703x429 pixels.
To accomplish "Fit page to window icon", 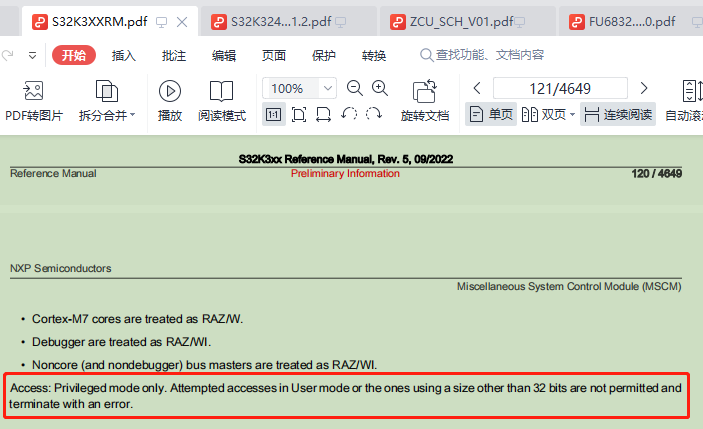I will (x=299, y=115).
